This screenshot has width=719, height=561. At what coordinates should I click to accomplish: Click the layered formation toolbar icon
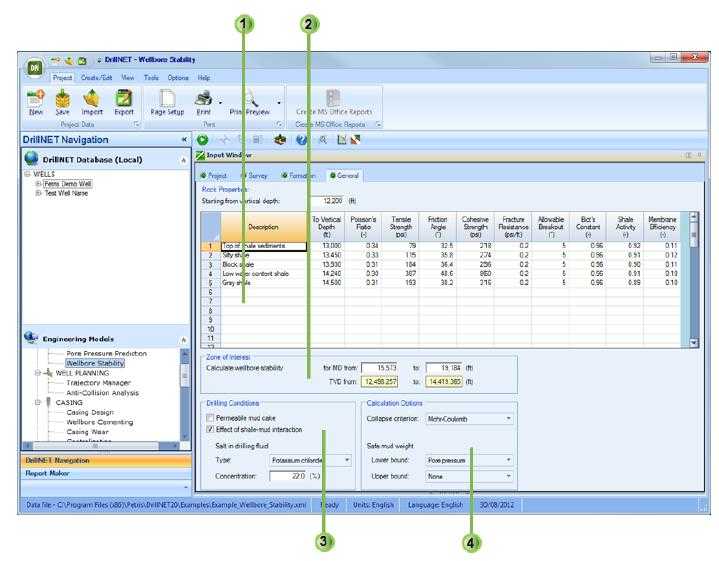[280, 140]
